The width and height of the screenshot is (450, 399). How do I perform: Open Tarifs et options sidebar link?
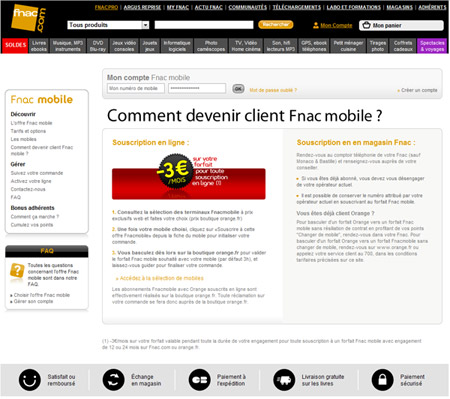28,131
